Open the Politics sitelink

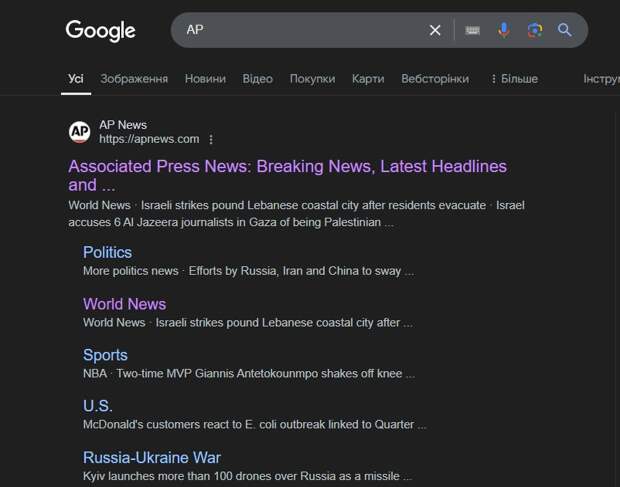coord(107,252)
